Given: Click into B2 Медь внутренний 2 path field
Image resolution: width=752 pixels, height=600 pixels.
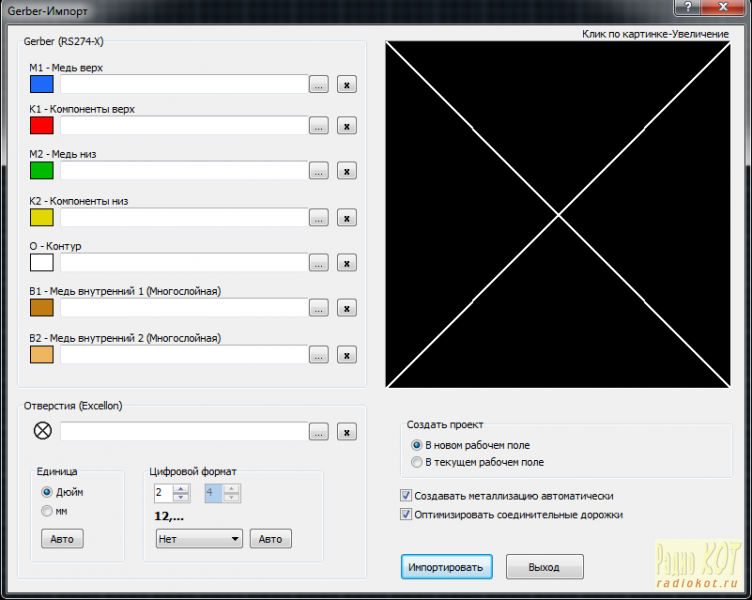Looking at the screenshot, I should click(184, 354).
